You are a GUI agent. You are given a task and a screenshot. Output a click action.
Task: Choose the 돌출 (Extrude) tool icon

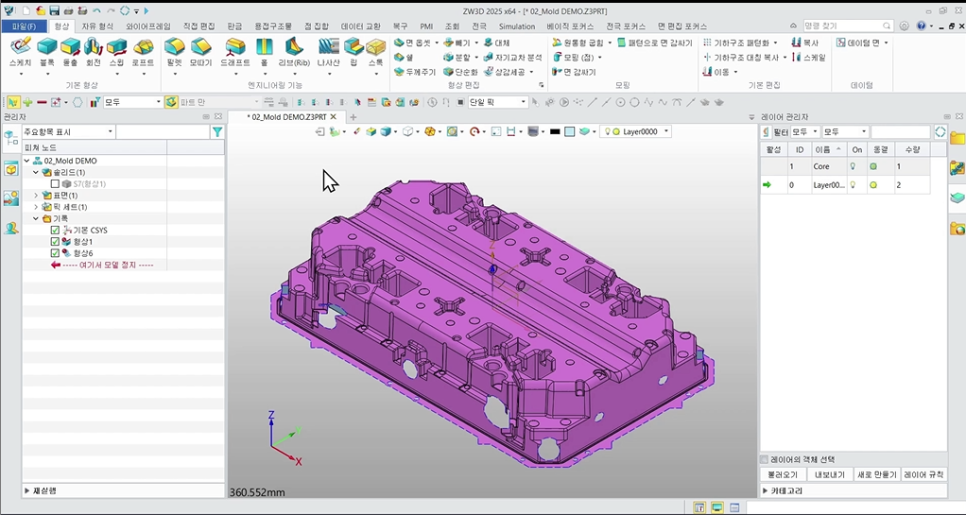coord(70,47)
